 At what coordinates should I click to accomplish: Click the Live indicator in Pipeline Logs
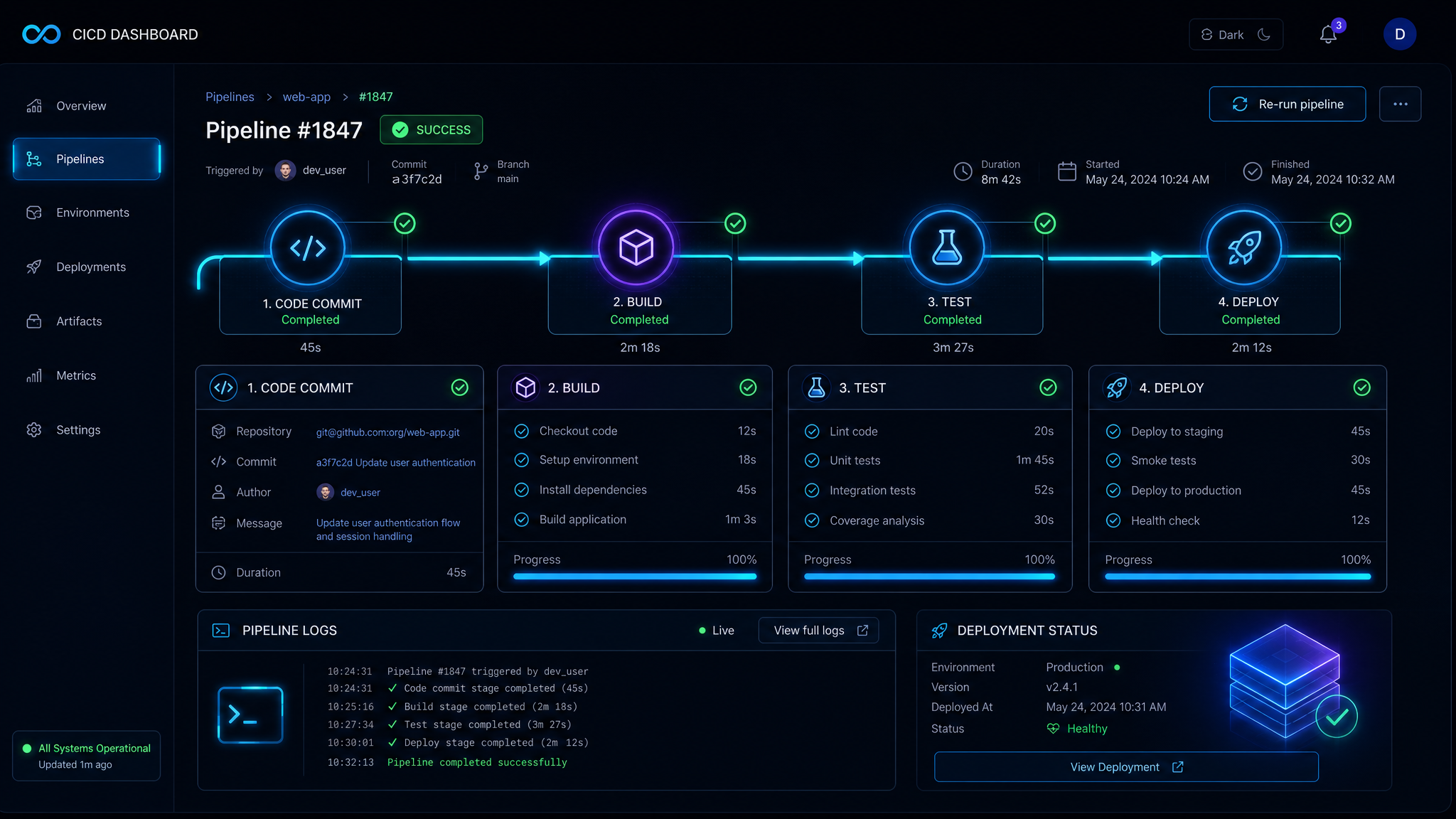click(x=716, y=631)
